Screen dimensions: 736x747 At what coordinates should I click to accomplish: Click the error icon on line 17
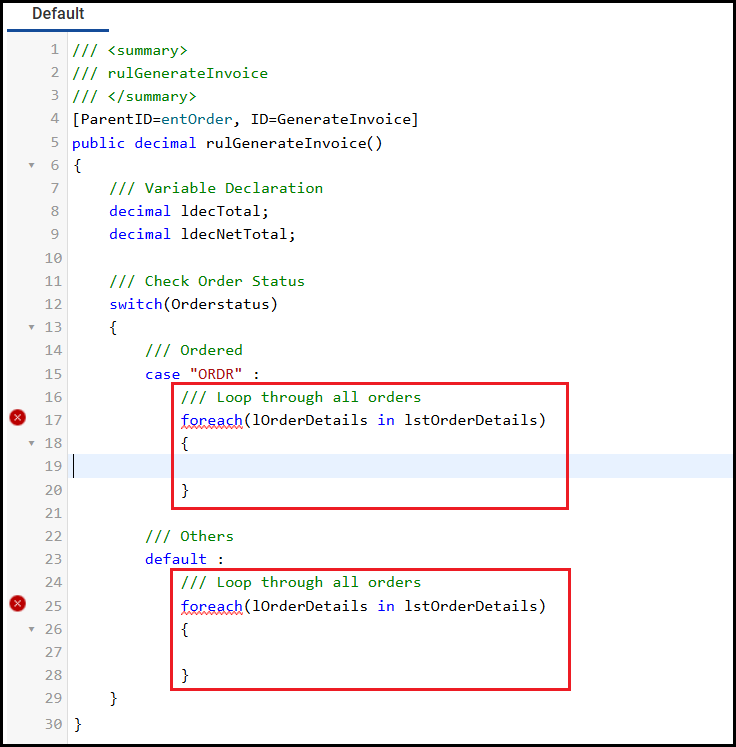point(18,418)
